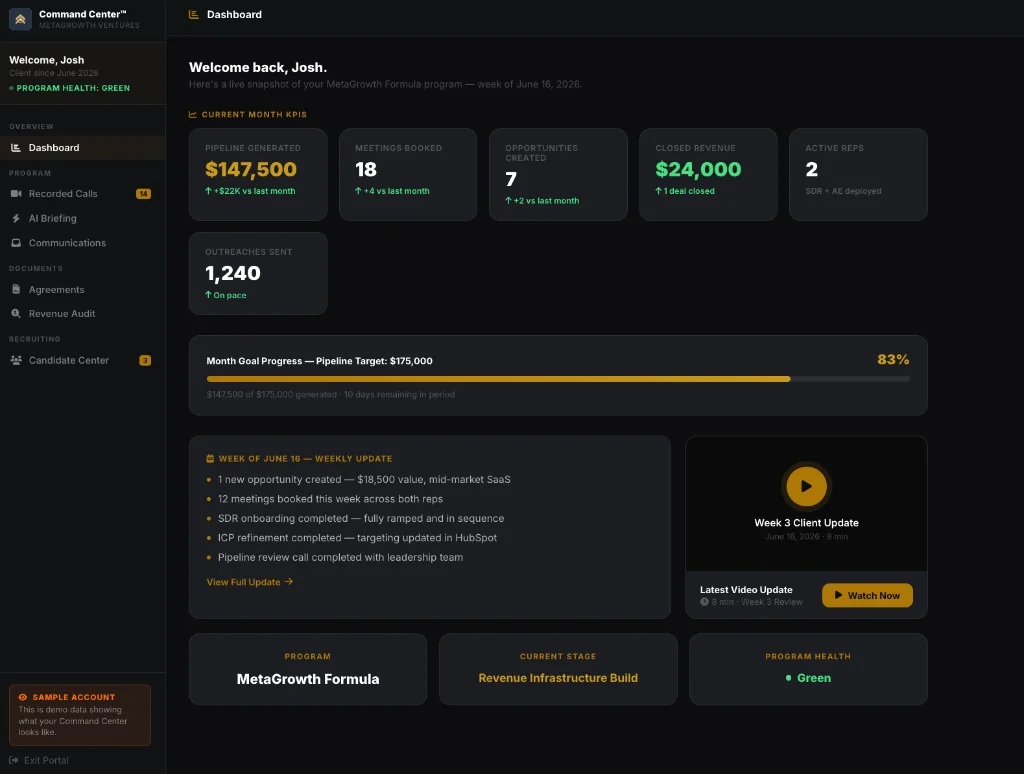Click the Watch Now button
The image size is (1024, 774).
[x=867, y=595]
